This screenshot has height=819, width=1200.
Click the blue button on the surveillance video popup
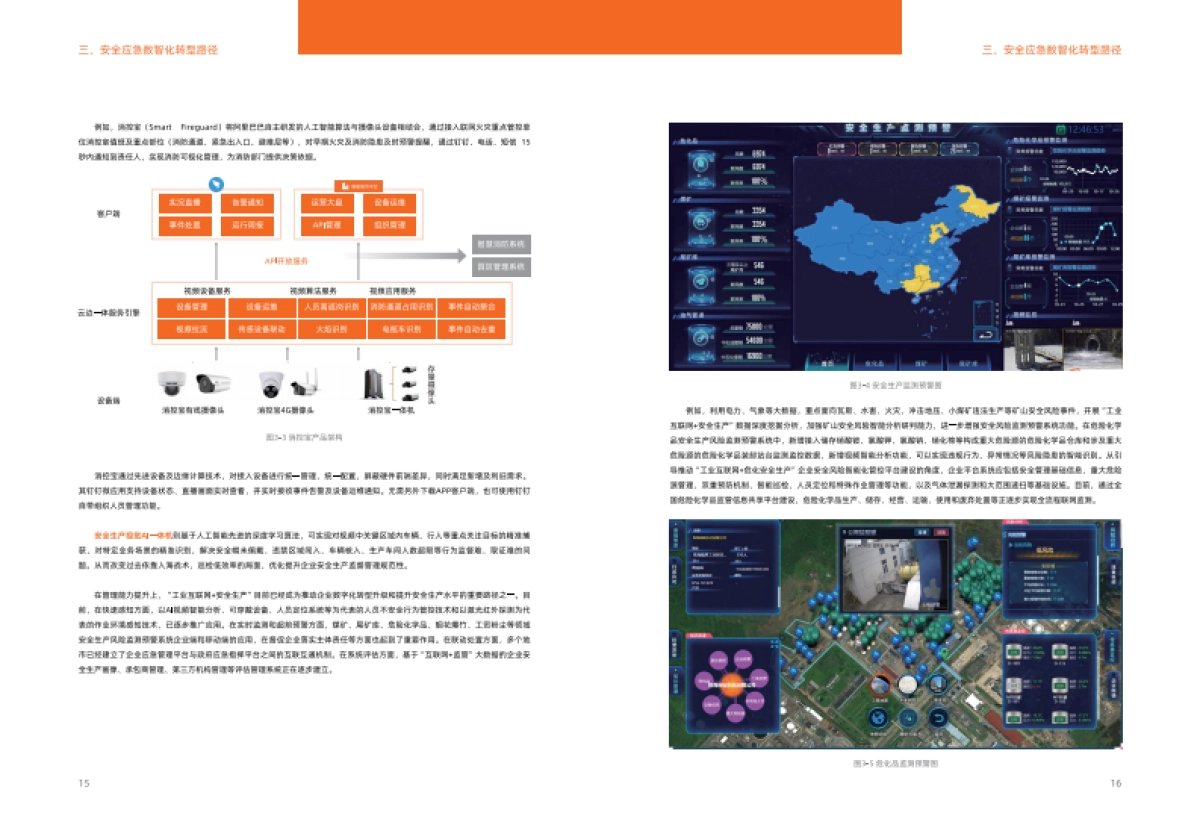point(921,530)
